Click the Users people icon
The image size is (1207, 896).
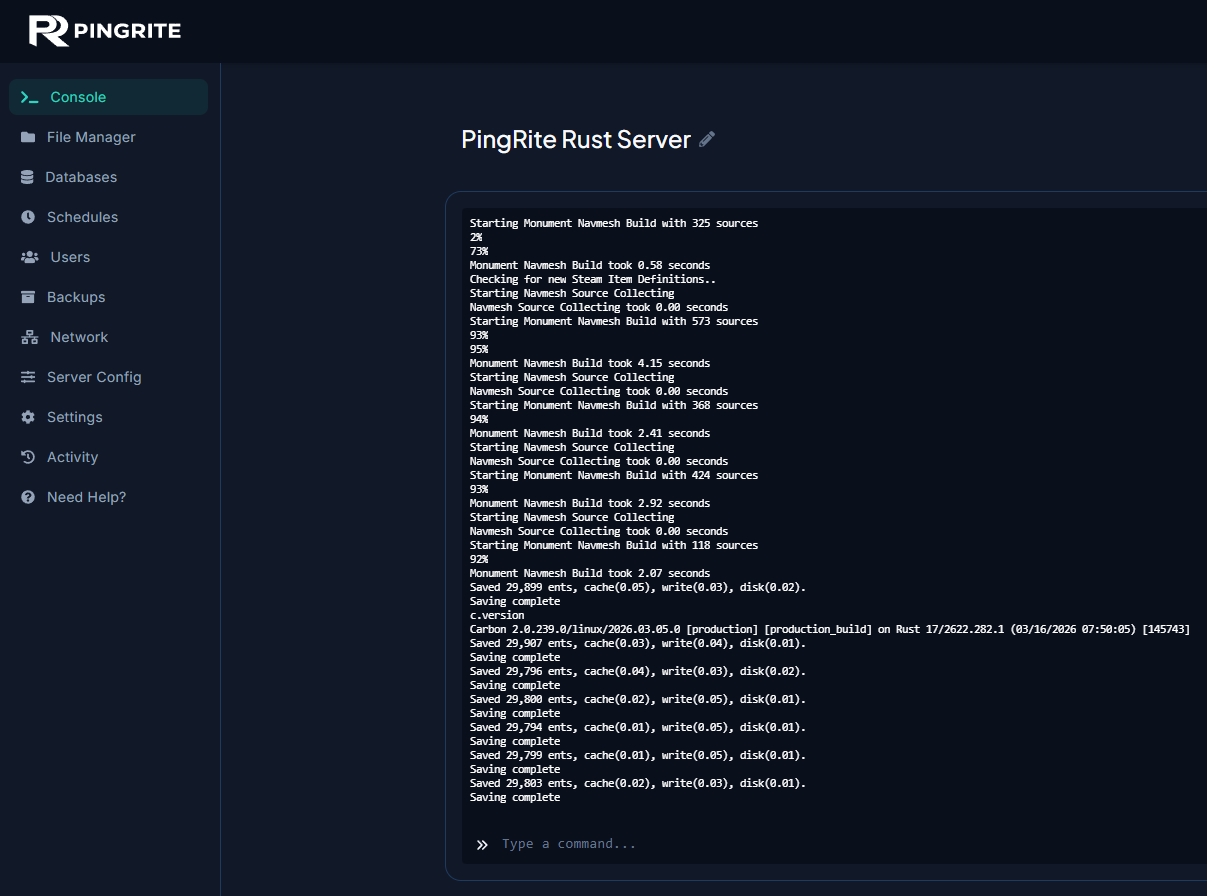28,257
